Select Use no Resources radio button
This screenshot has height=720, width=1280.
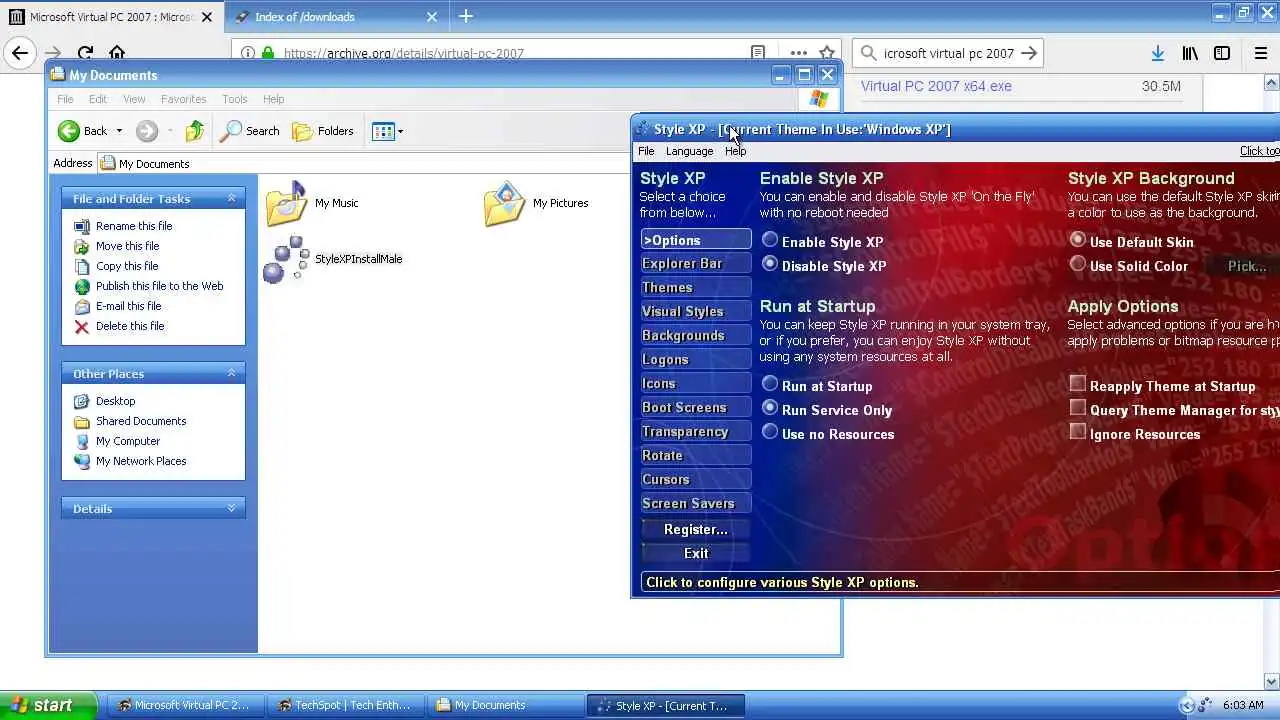coord(770,432)
